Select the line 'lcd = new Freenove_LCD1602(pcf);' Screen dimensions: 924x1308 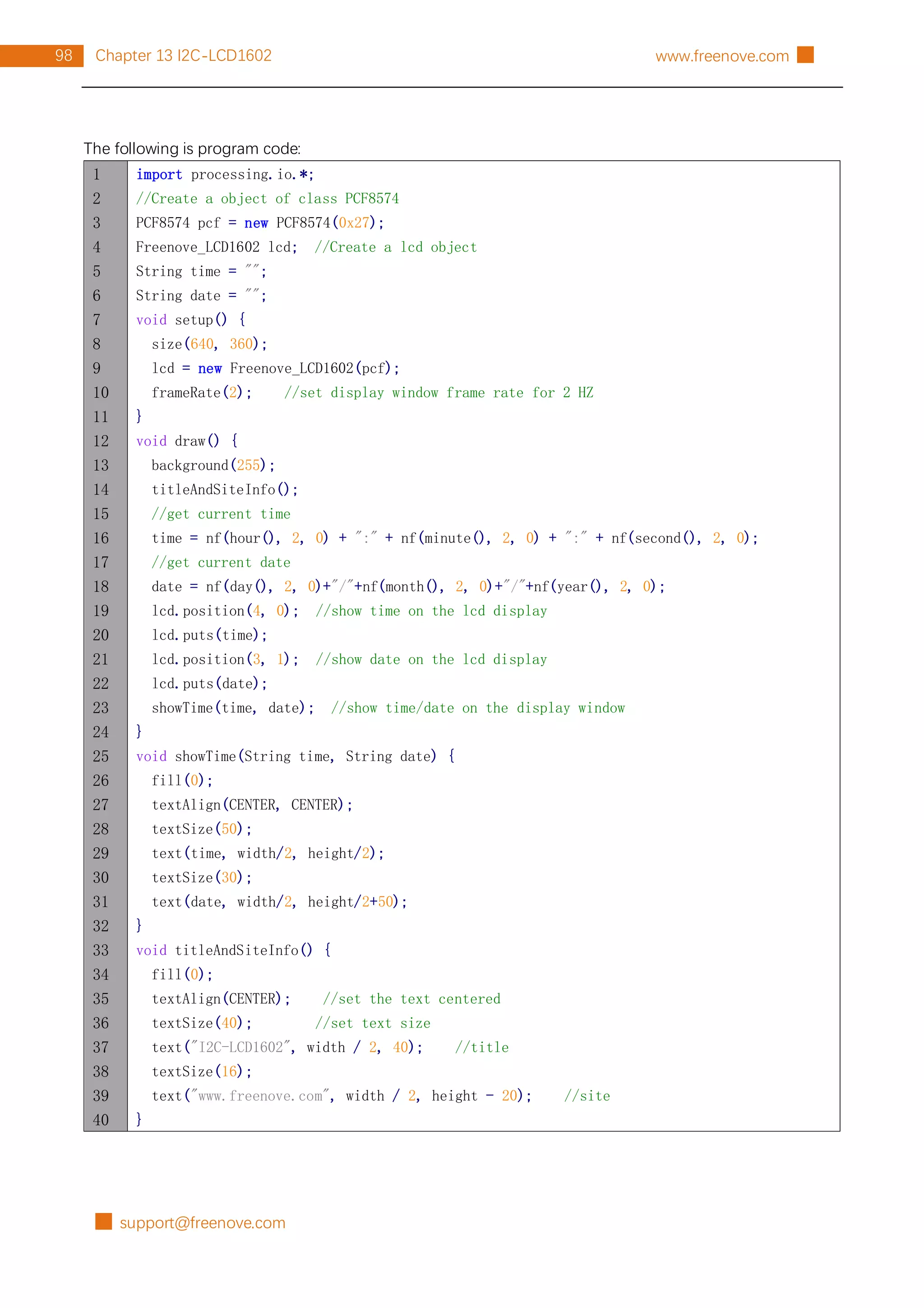pos(276,369)
